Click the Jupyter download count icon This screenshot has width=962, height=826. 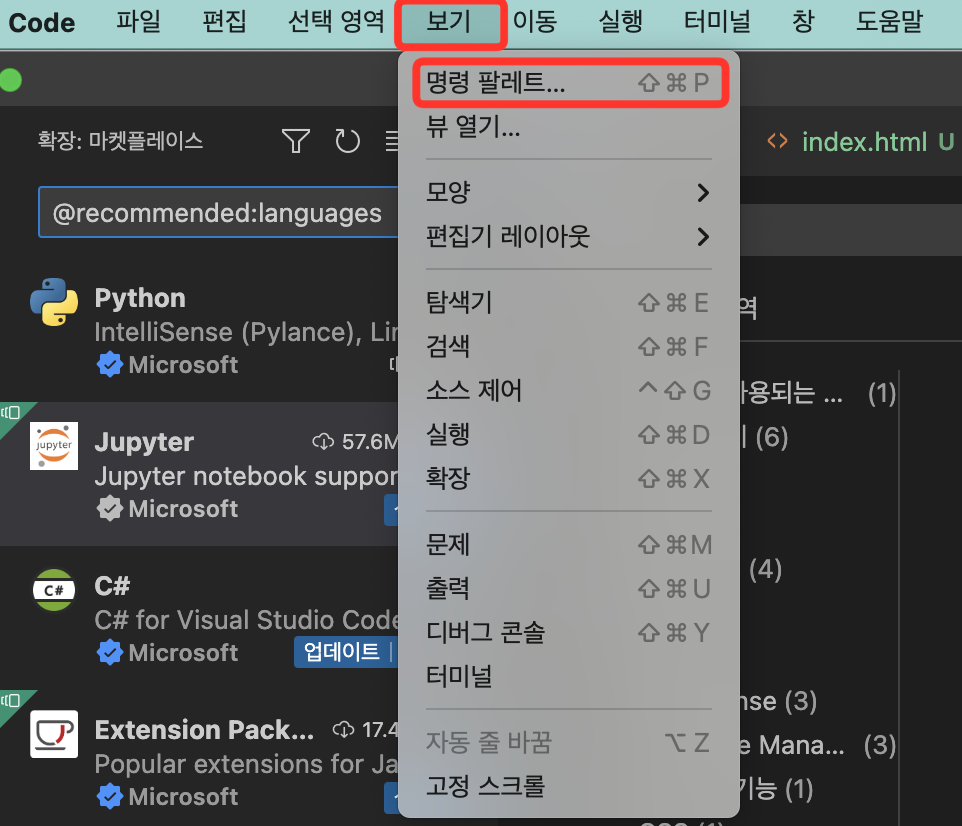click(x=323, y=441)
